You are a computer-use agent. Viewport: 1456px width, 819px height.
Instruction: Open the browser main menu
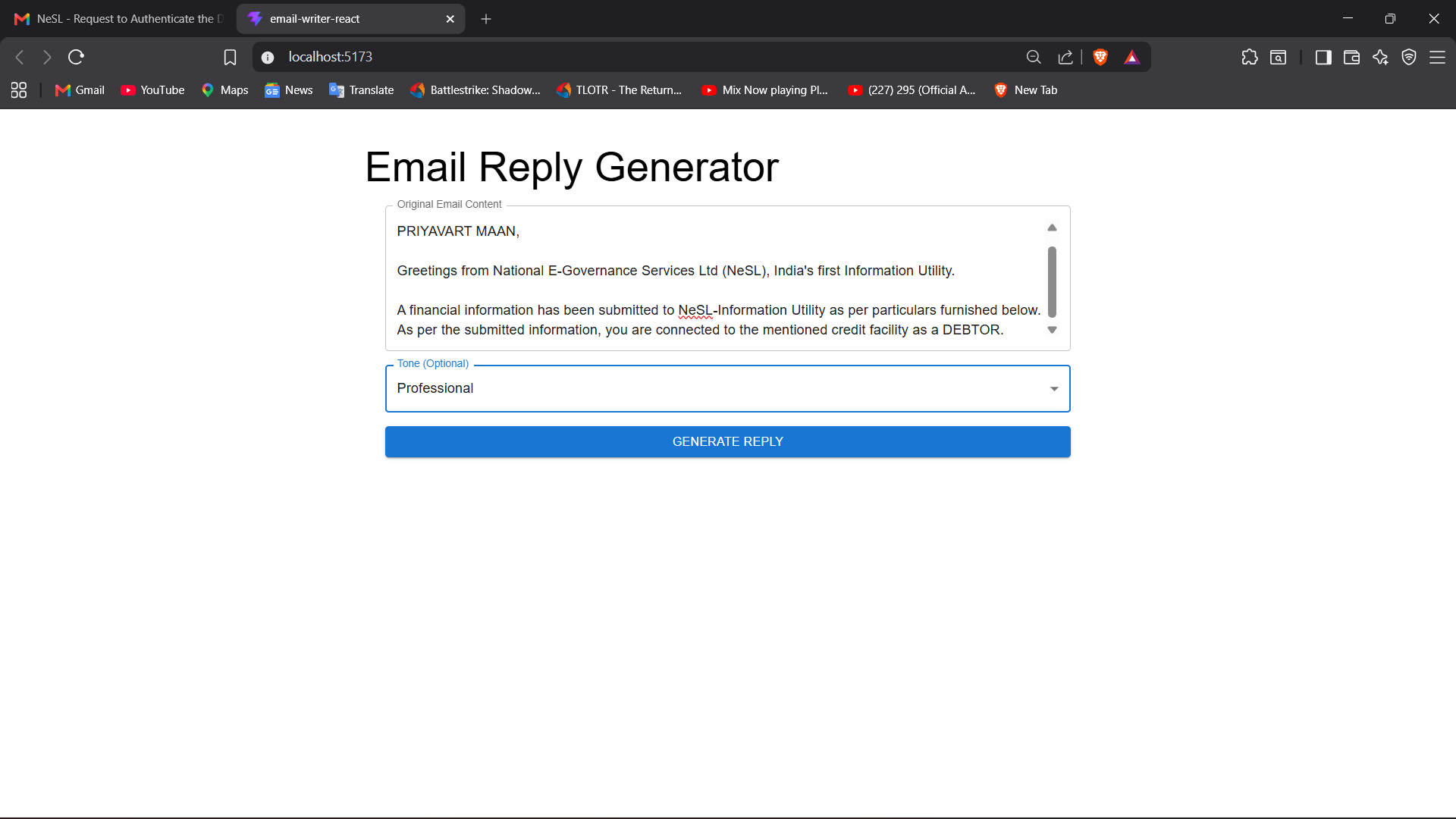coord(1438,57)
